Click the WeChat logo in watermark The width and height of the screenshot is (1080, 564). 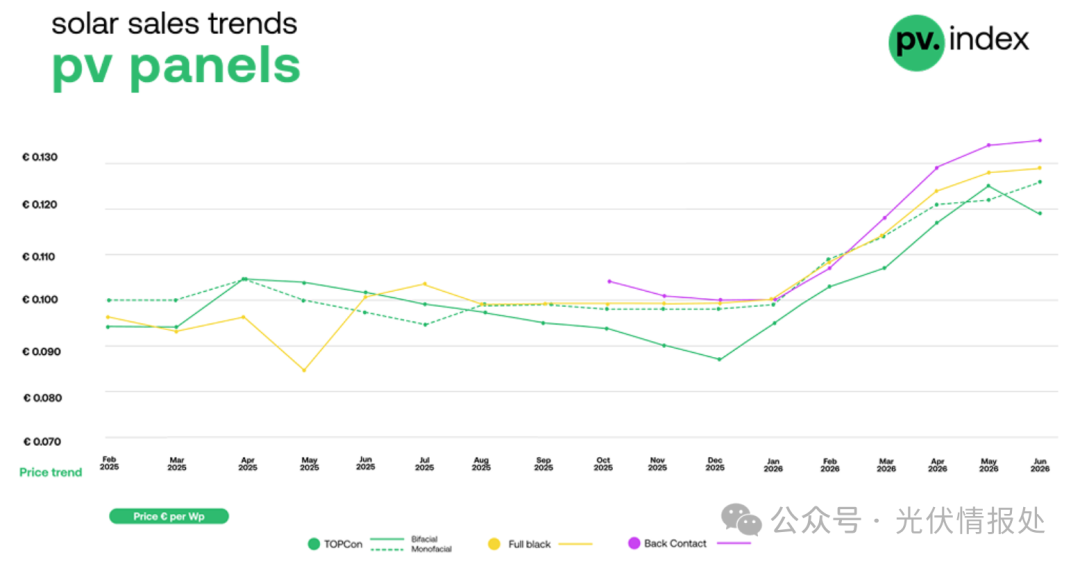click(x=741, y=519)
